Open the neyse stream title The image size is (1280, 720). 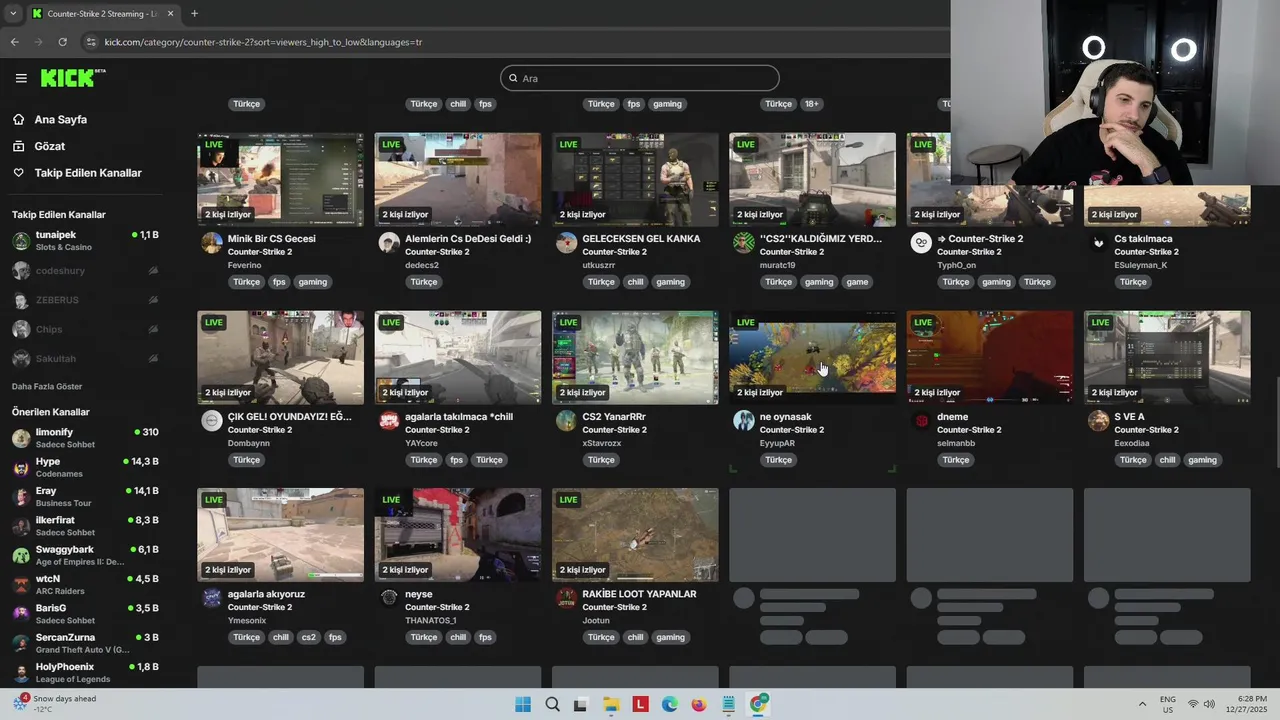[419, 594]
